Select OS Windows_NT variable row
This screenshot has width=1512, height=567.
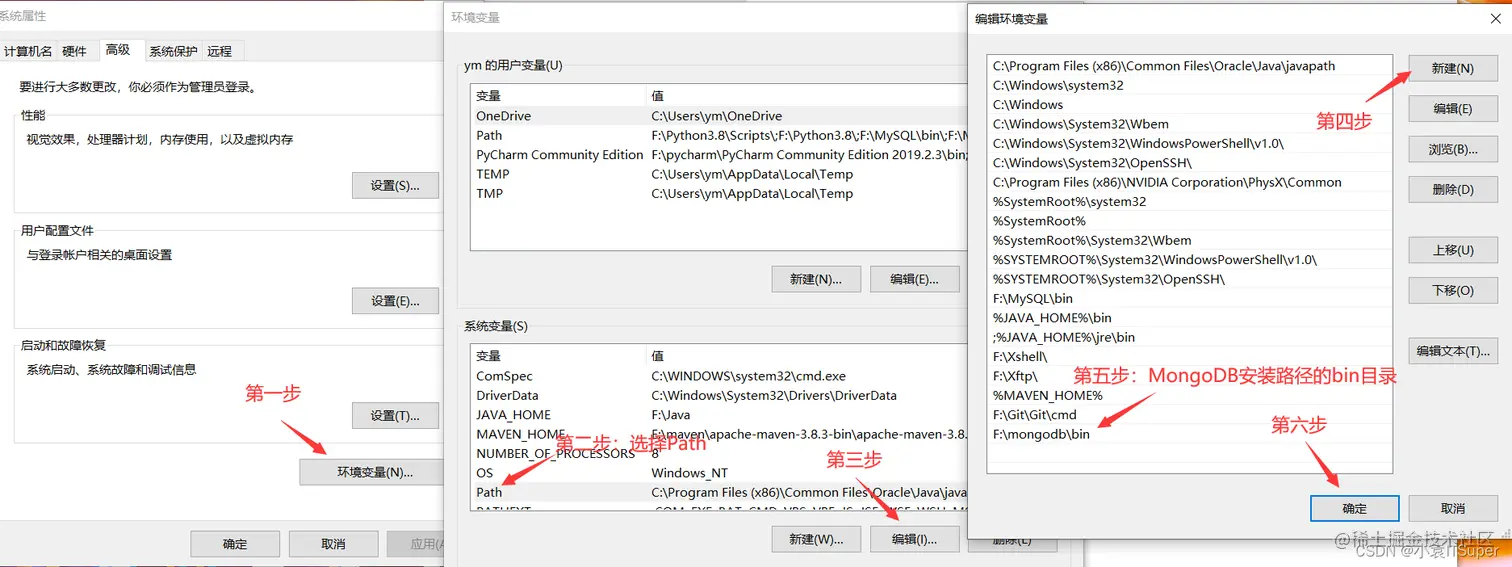(x=719, y=473)
